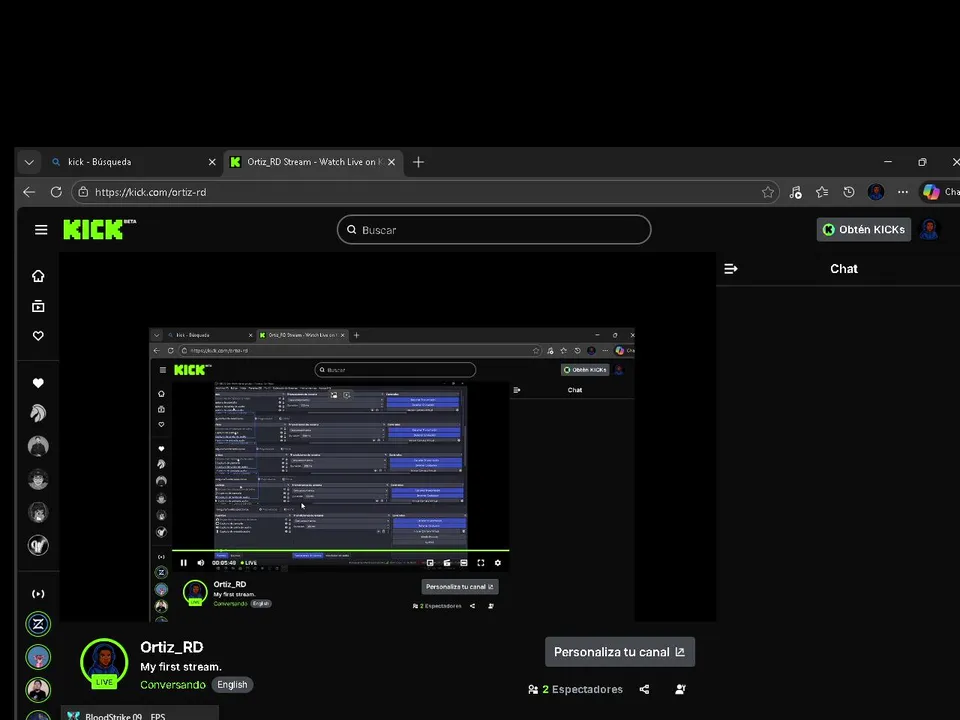Open browser Settings and more menu
Image resolution: width=960 pixels, height=720 pixels.
(x=903, y=192)
